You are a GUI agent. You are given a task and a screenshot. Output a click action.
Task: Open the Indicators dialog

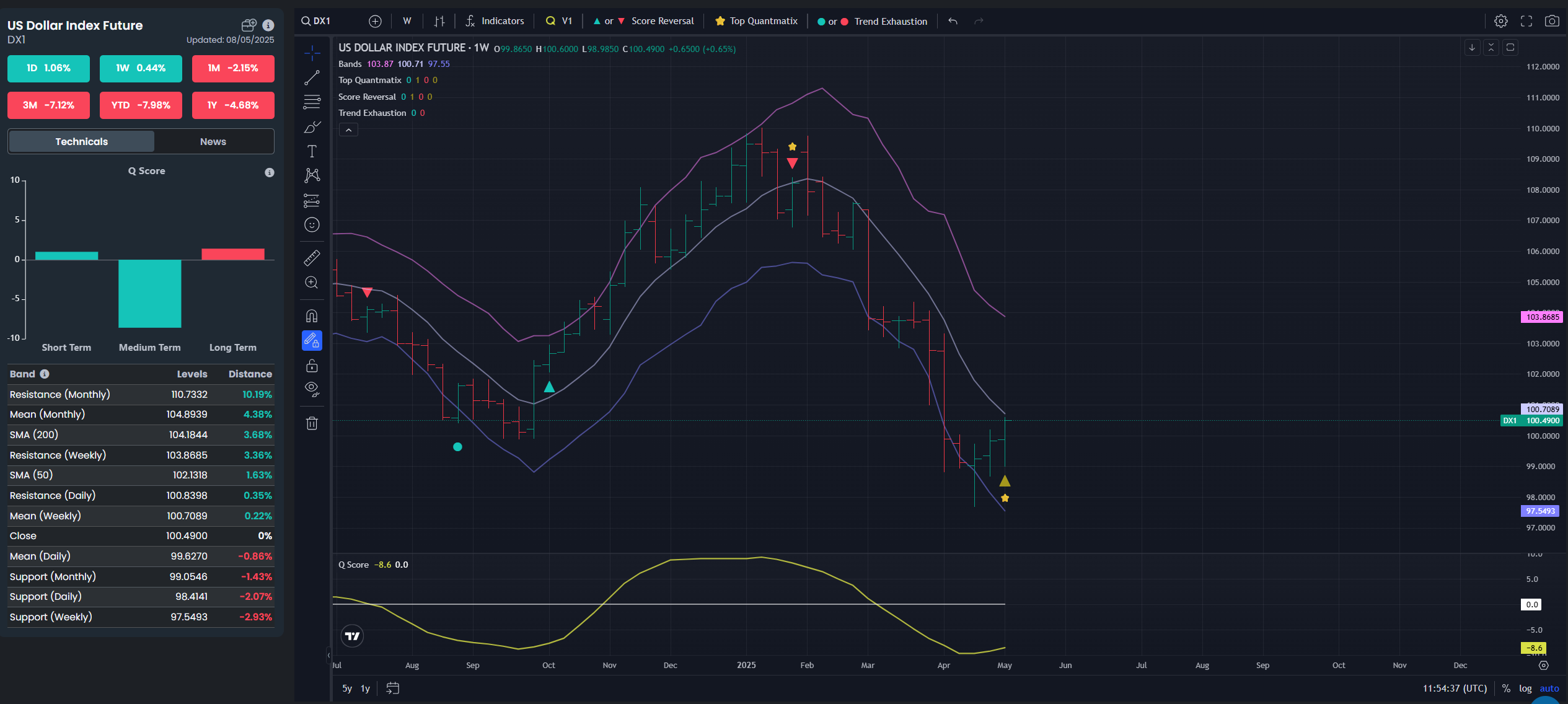pyautogui.click(x=495, y=21)
